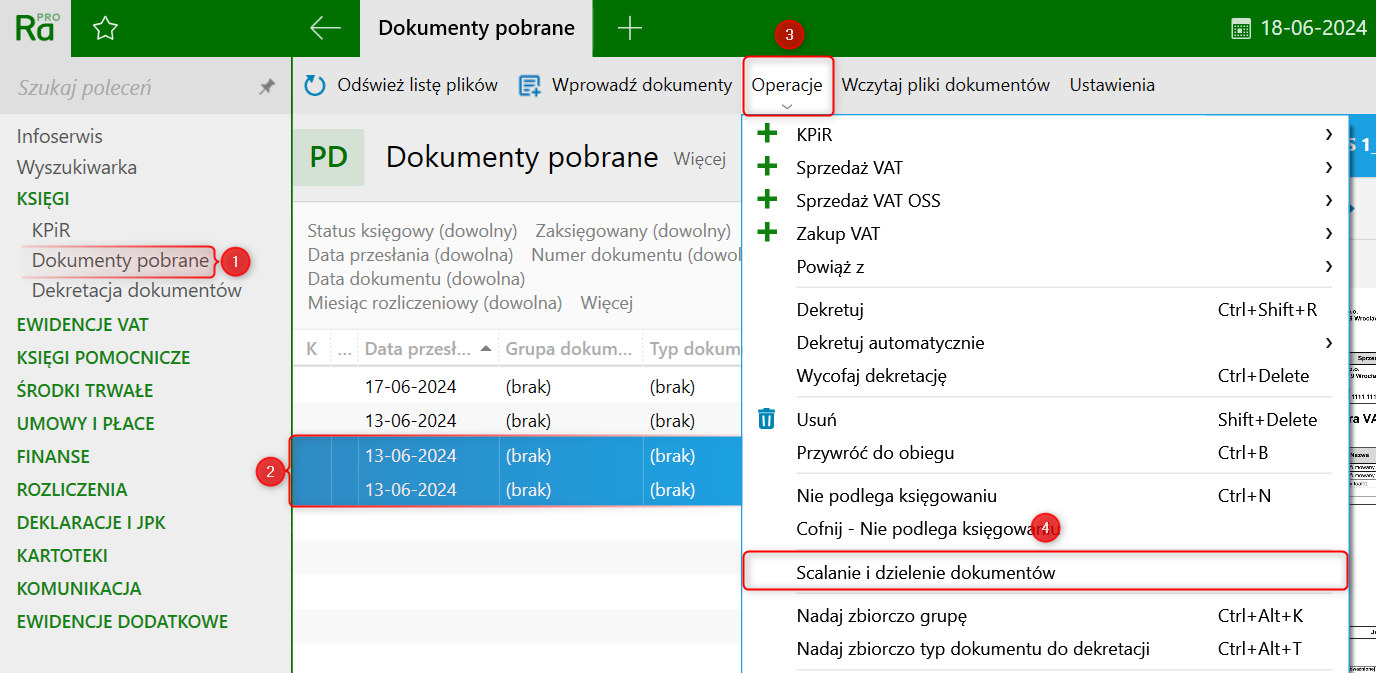This screenshot has height=673, width=1376.
Task: Expand the Powiąż z submenu arrow
Action: tap(1329, 266)
